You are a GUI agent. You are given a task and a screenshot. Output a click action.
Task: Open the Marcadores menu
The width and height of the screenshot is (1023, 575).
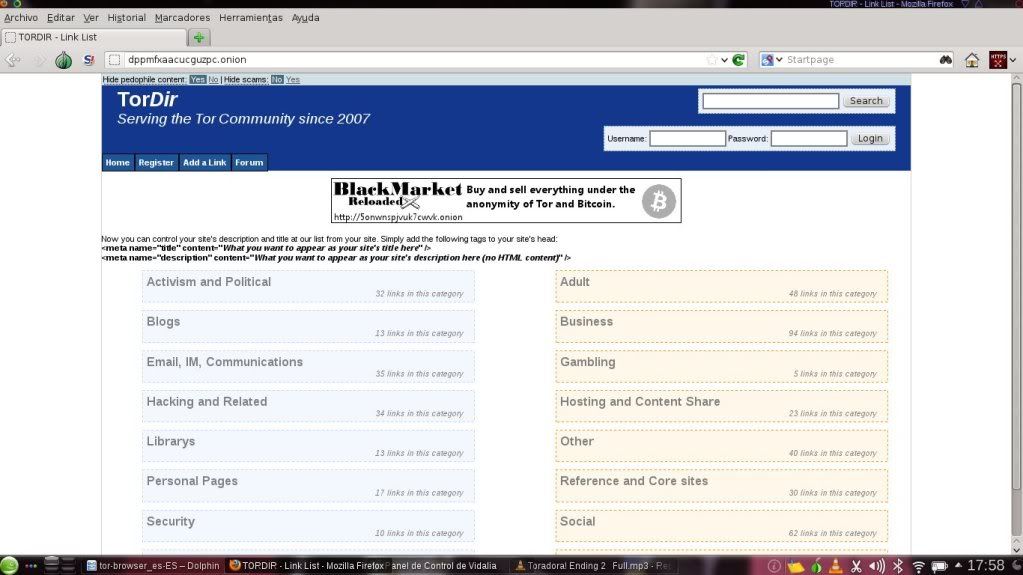click(x=183, y=18)
